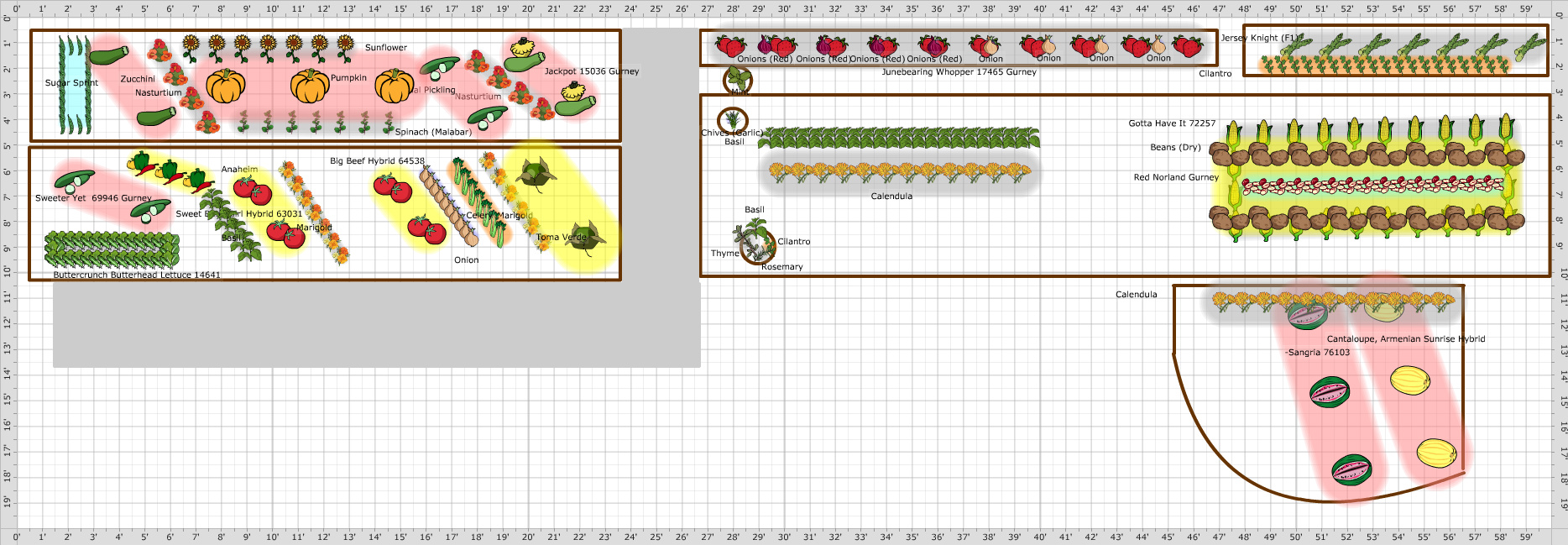
Task: Select the braided onion row near Celery
Action: tap(449, 206)
